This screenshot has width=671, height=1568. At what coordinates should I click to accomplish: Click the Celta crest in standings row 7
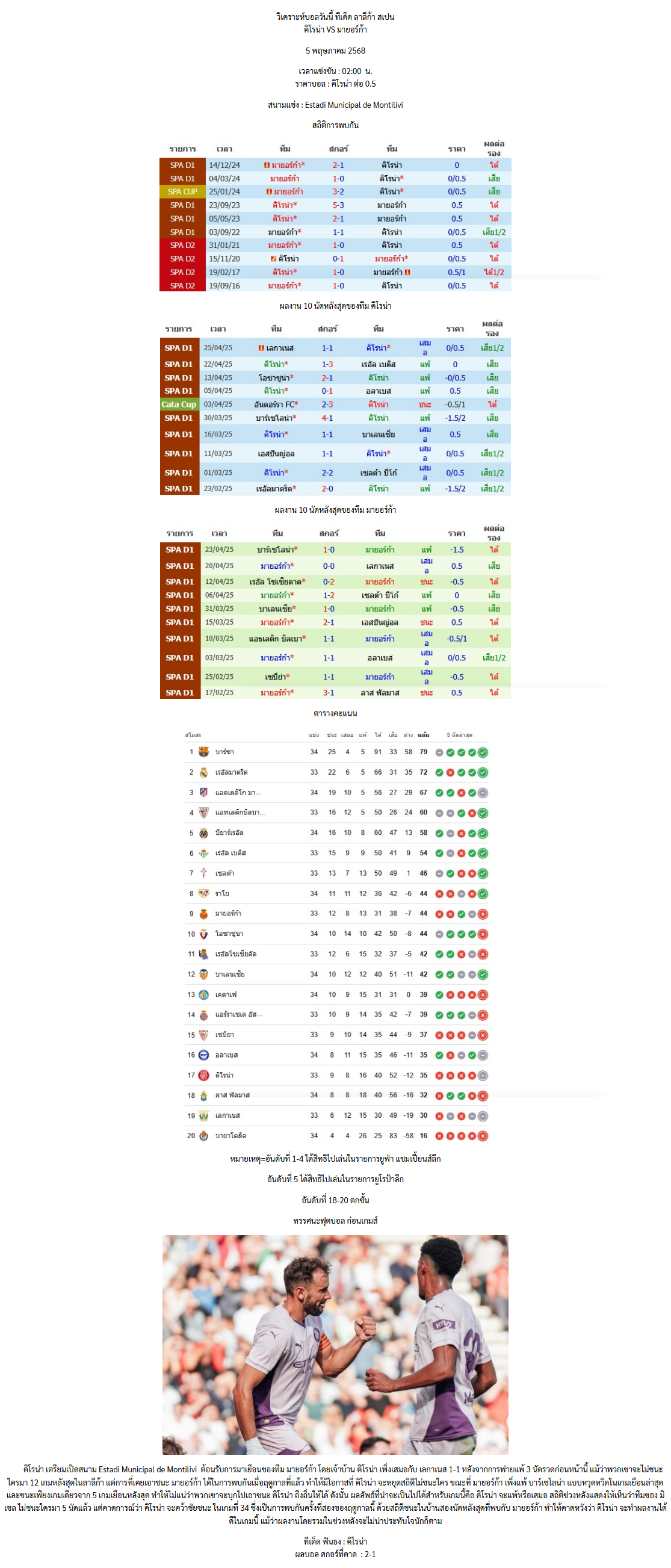tap(204, 873)
